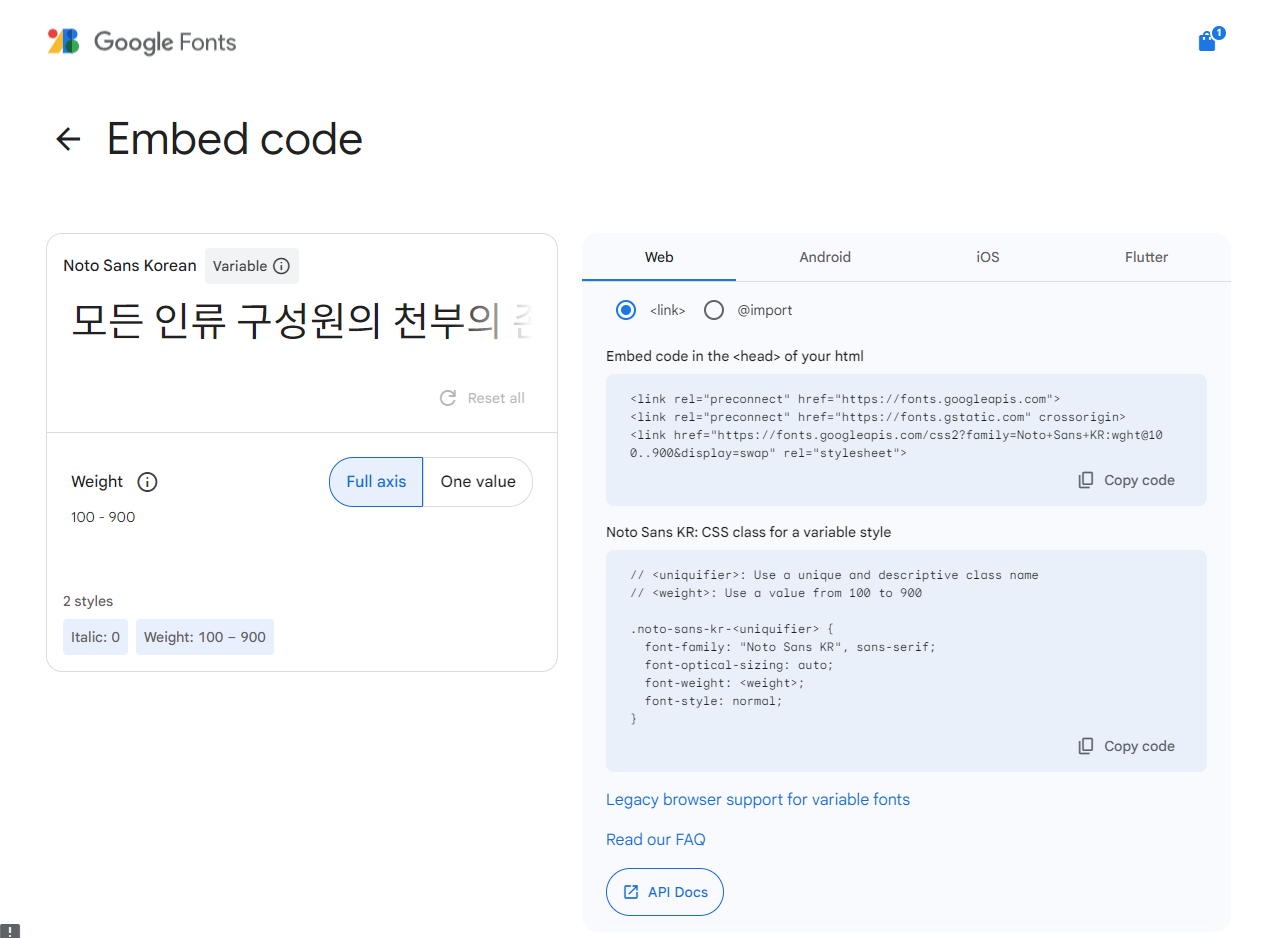Click the external link icon in API Docs
The height and width of the screenshot is (938, 1278).
[631, 892]
